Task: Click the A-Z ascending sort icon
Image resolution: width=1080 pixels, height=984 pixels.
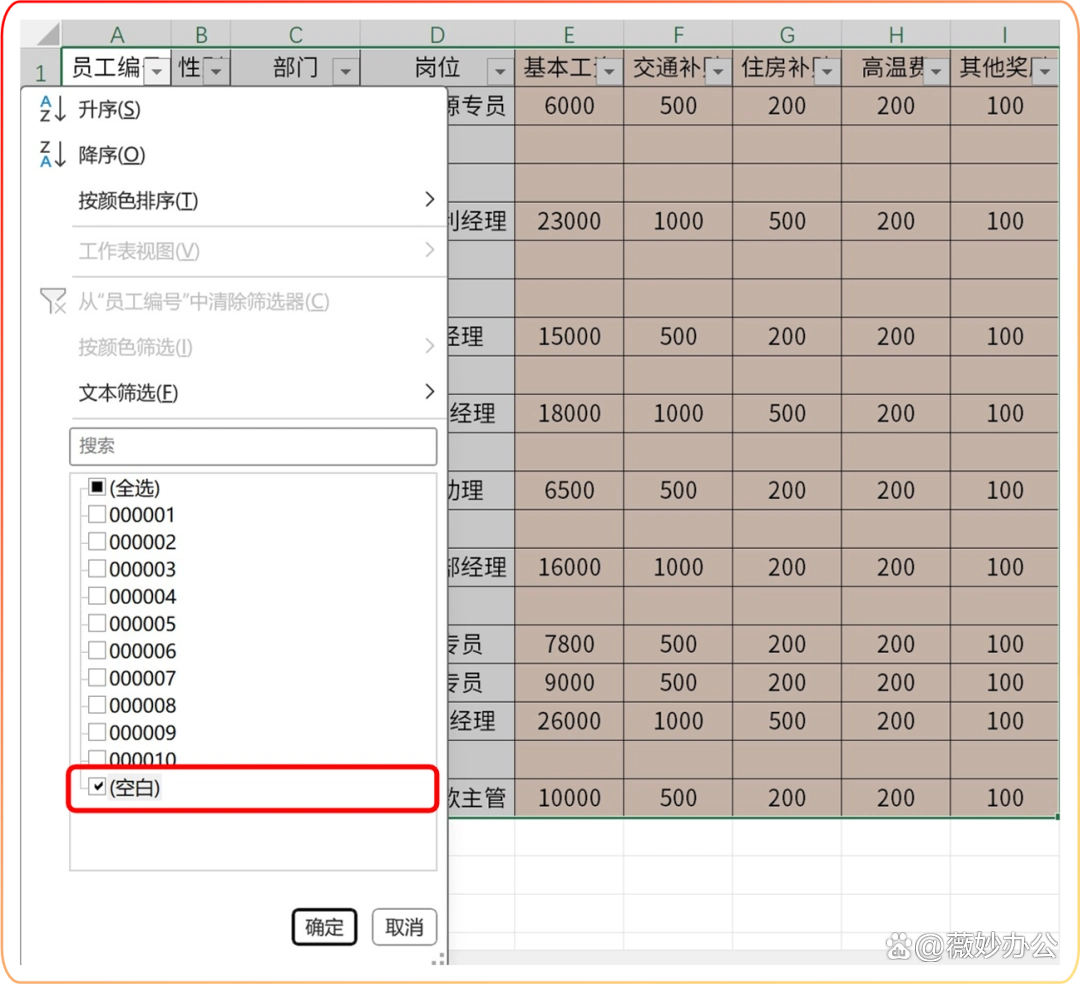Action: click(53, 108)
